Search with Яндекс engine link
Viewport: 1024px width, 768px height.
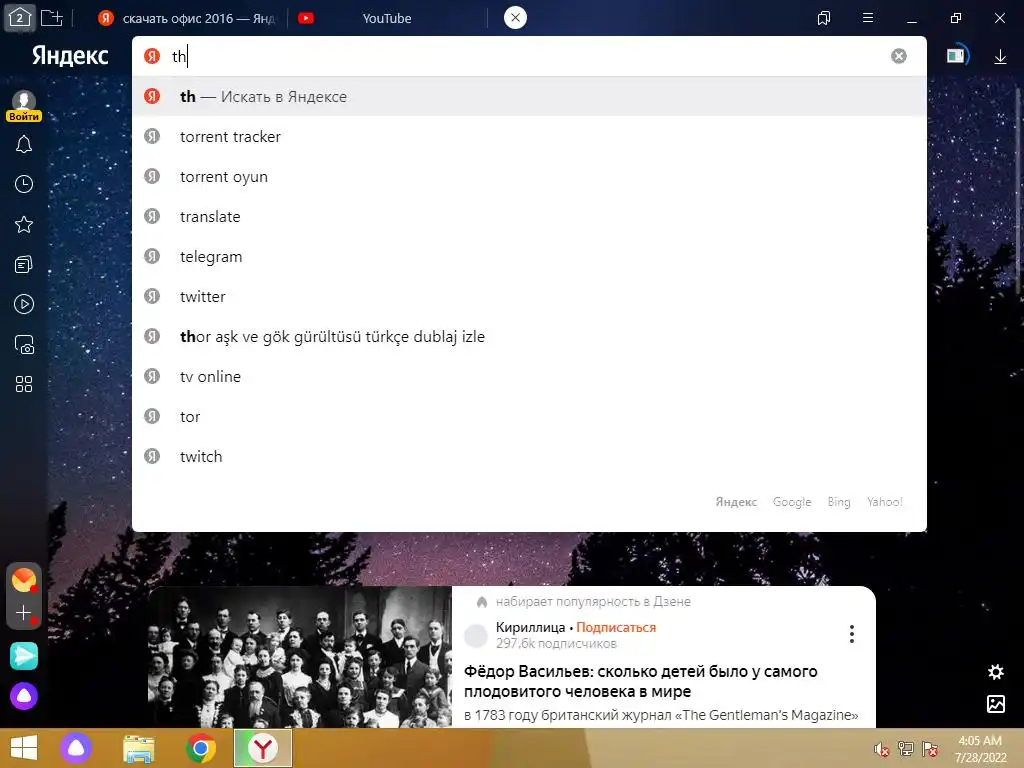pos(736,502)
